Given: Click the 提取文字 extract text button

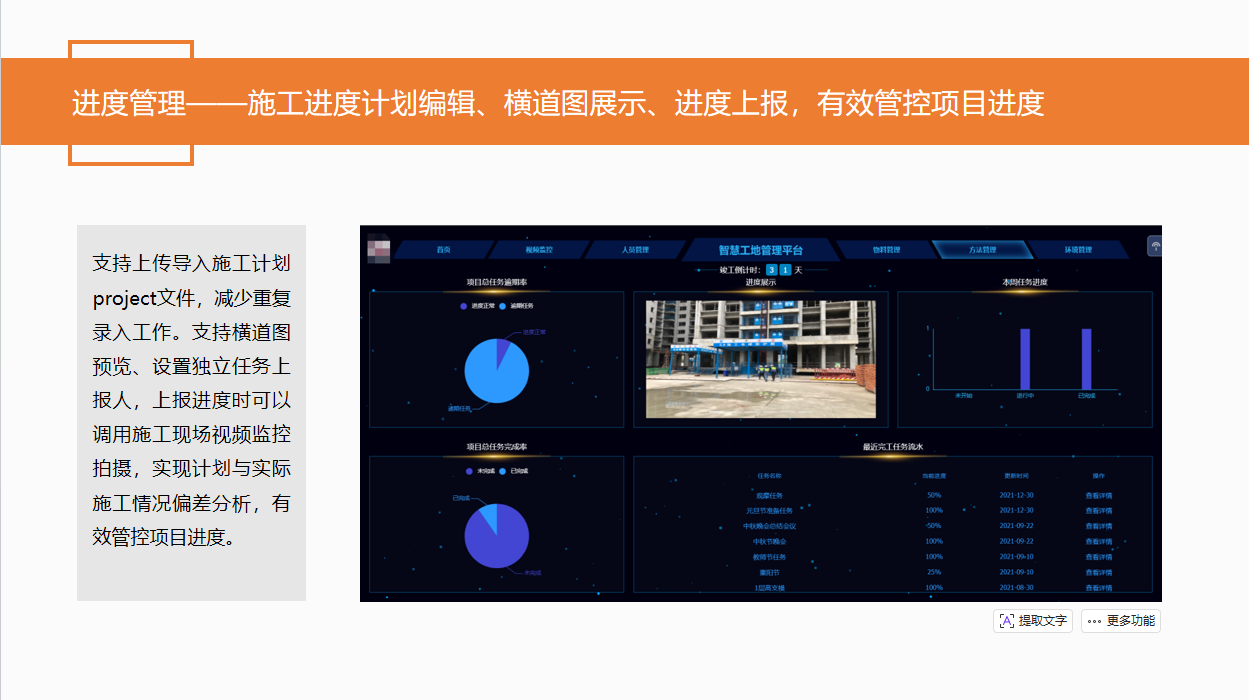Looking at the screenshot, I should pos(1033,621).
